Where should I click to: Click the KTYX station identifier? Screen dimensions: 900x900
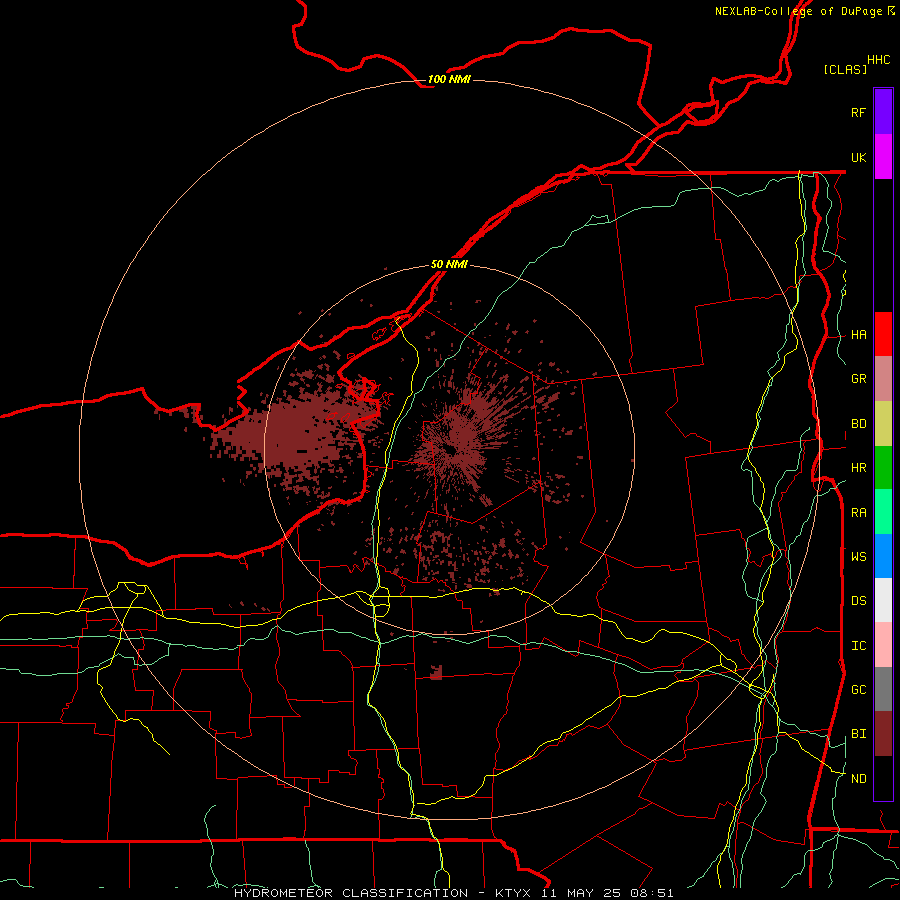click(513, 893)
